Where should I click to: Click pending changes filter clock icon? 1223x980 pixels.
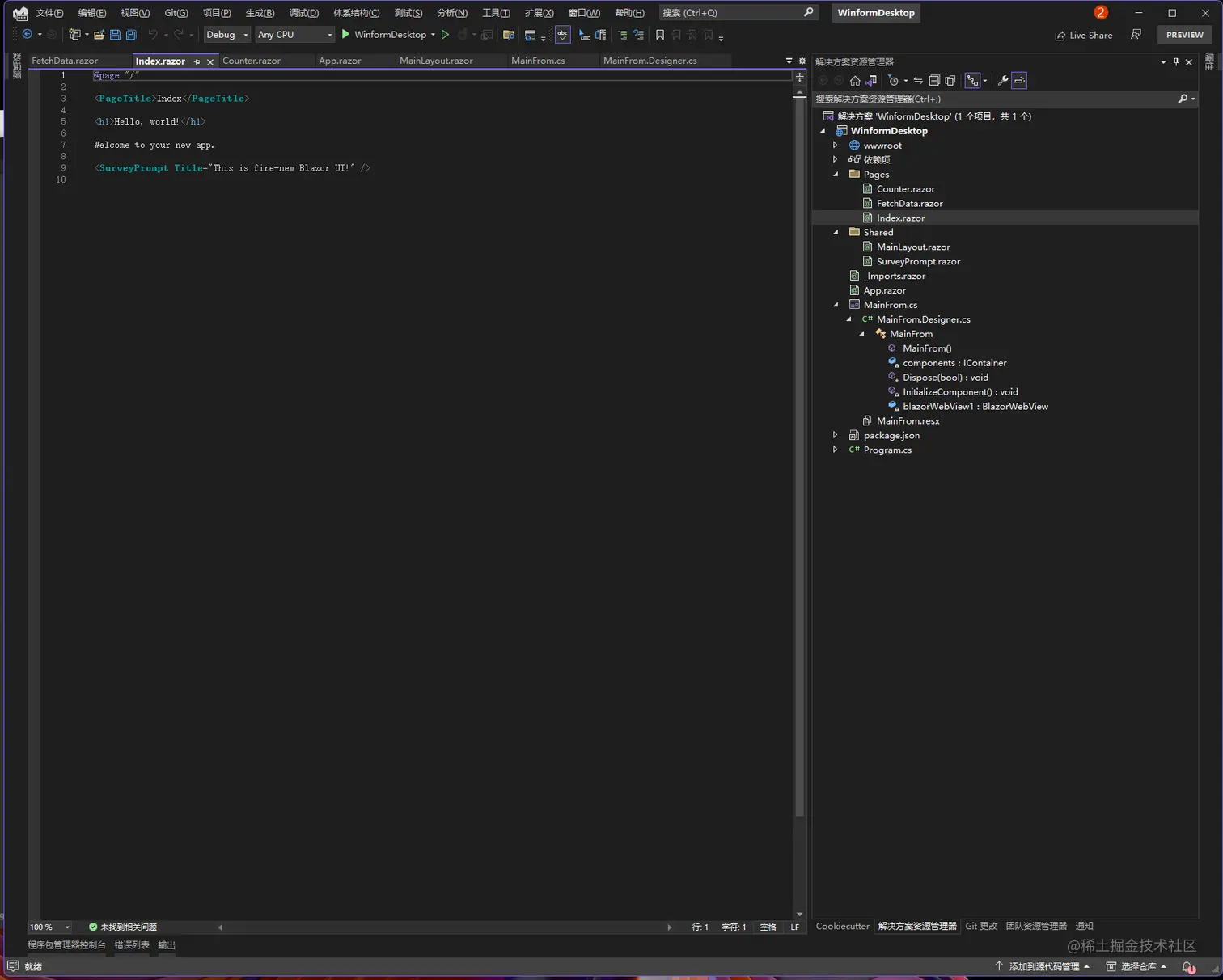[x=893, y=80]
